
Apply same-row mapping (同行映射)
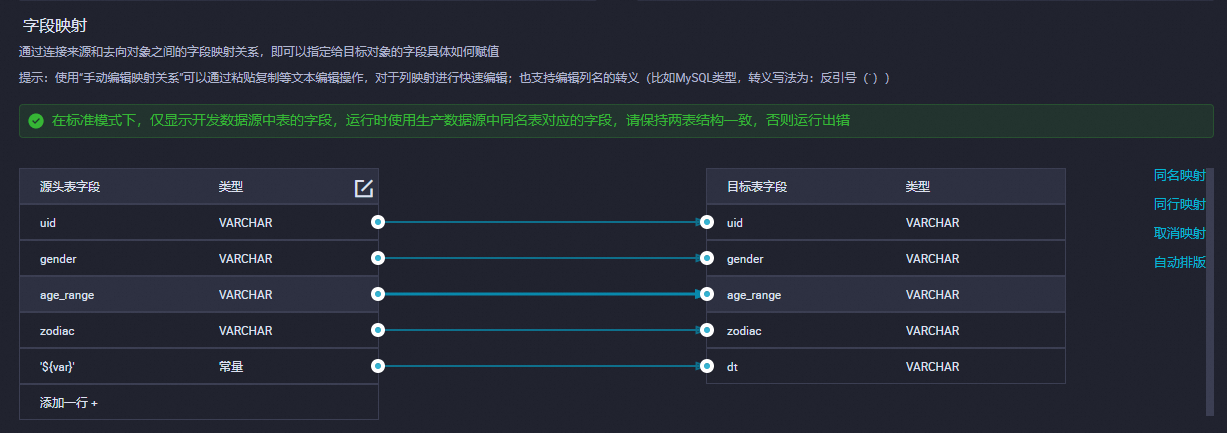1179,204
